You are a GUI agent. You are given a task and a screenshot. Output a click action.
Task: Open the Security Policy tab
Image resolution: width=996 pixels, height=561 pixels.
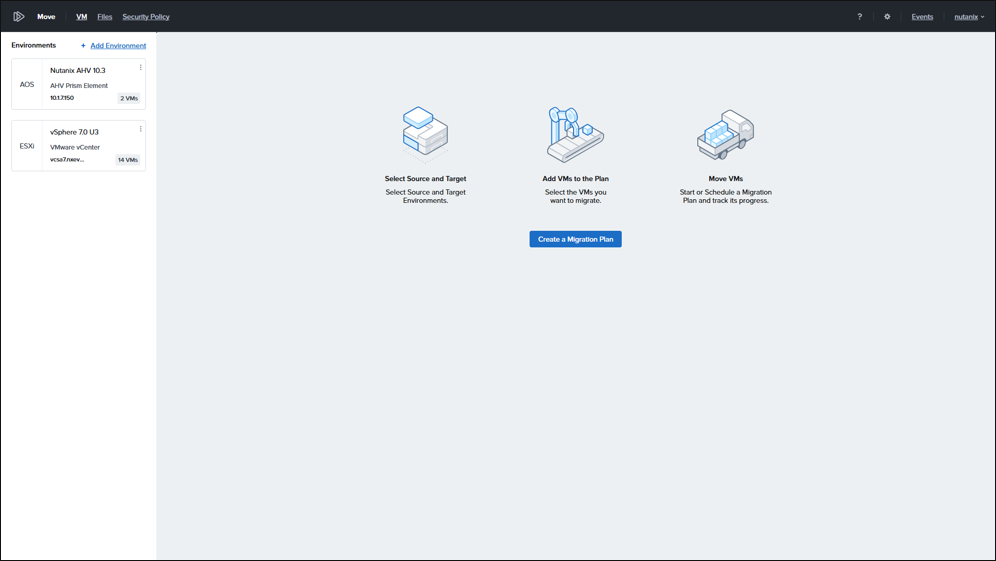146,17
